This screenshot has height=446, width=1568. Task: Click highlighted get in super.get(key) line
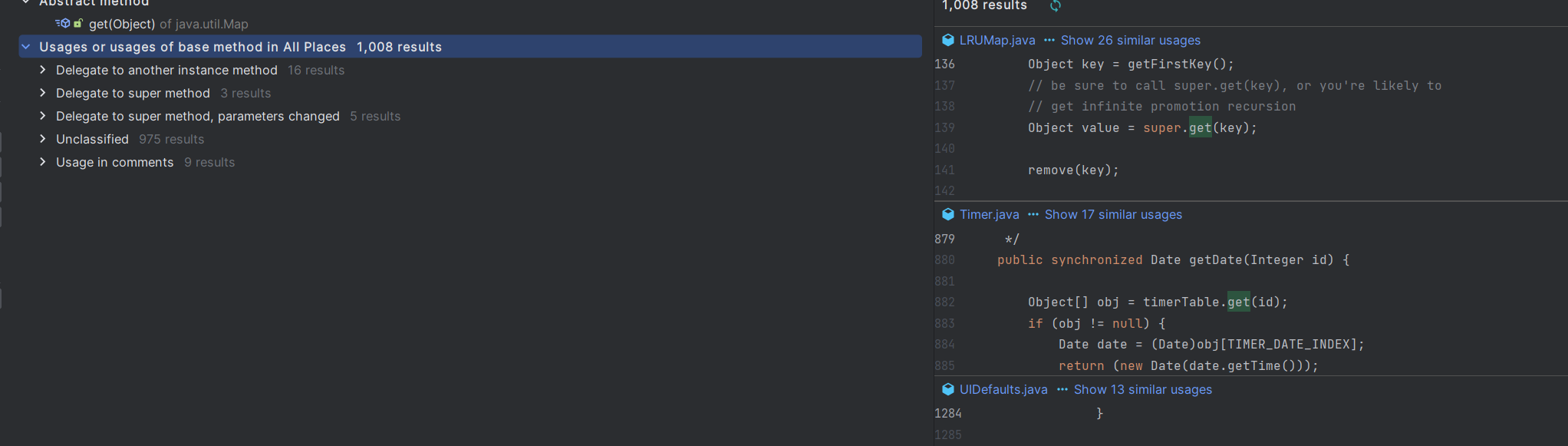tap(1200, 127)
